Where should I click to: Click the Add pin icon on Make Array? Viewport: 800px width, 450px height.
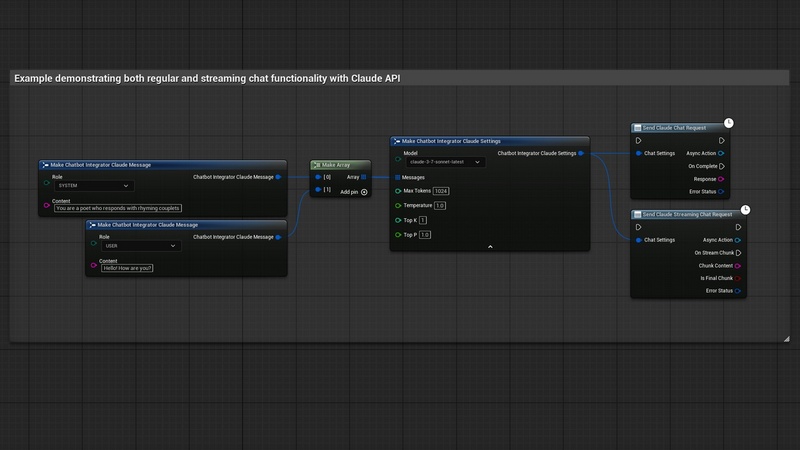click(364, 191)
